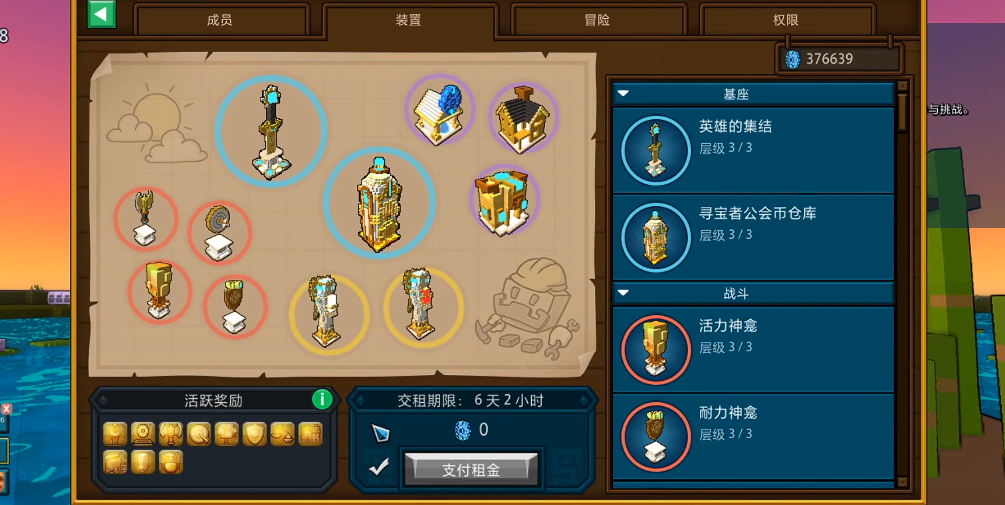Toggle the blue arrow rent selector
Image resolution: width=1005 pixels, height=505 pixels.
(x=381, y=433)
